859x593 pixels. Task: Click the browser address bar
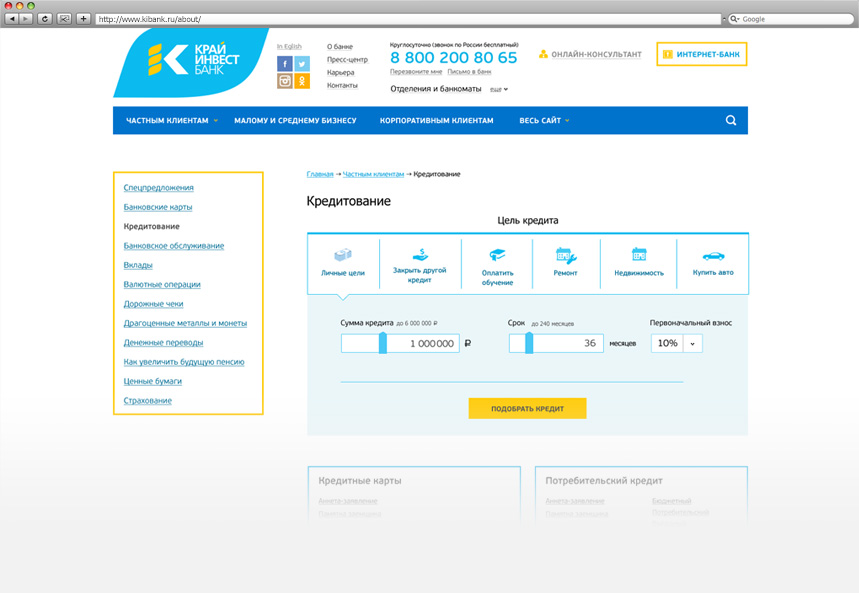point(409,19)
